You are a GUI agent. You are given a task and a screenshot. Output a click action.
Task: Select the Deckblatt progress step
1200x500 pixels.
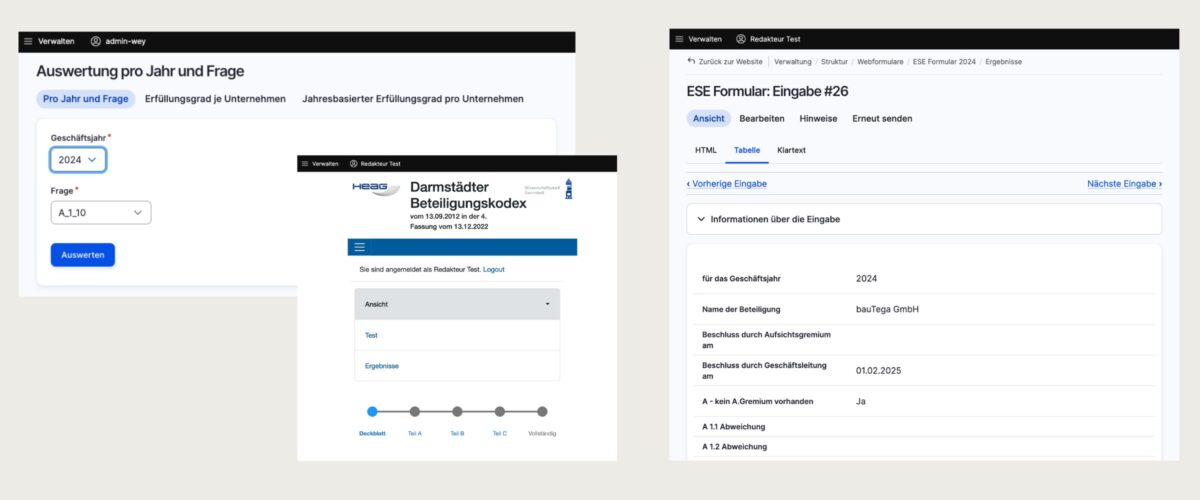[372, 411]
